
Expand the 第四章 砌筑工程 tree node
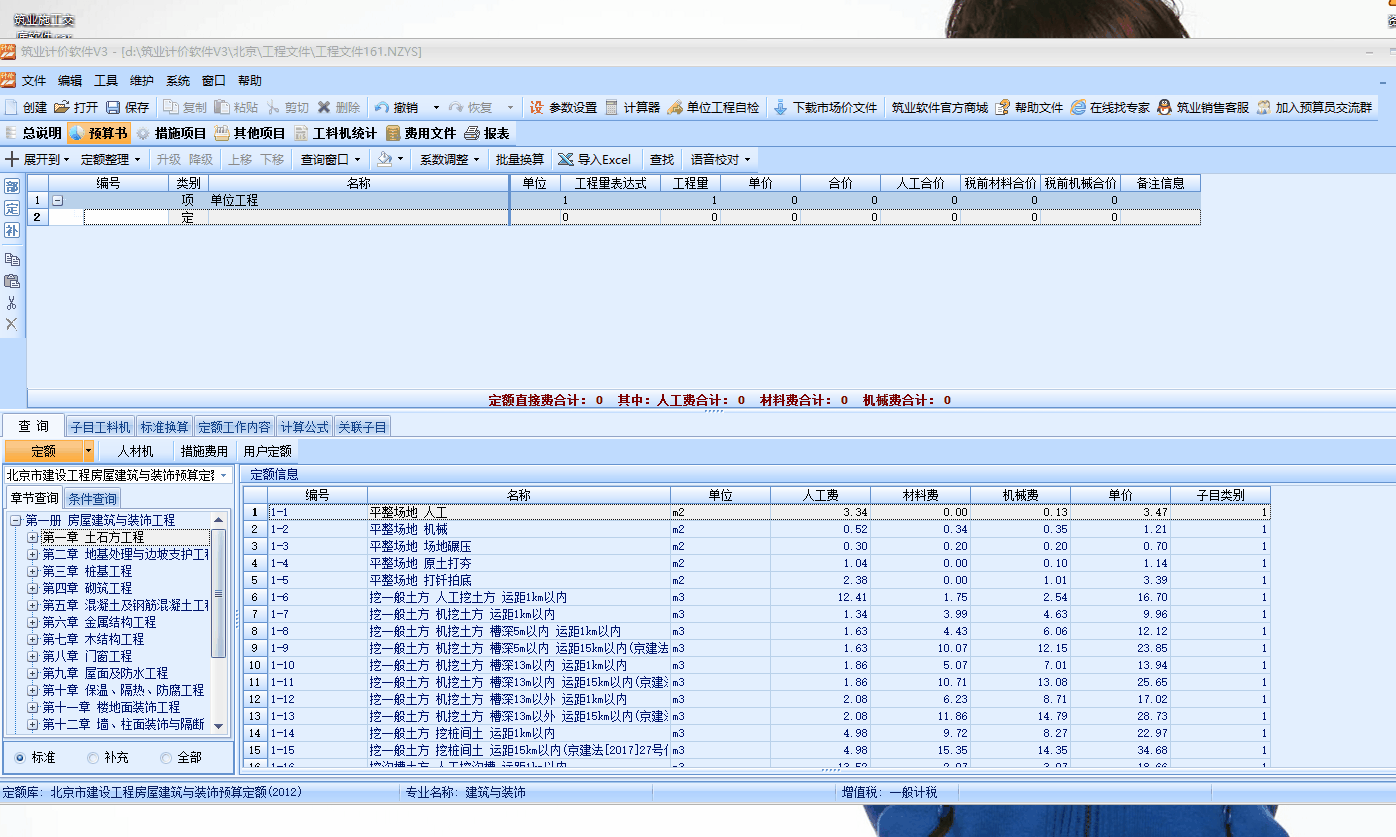[x=33, y=588]
